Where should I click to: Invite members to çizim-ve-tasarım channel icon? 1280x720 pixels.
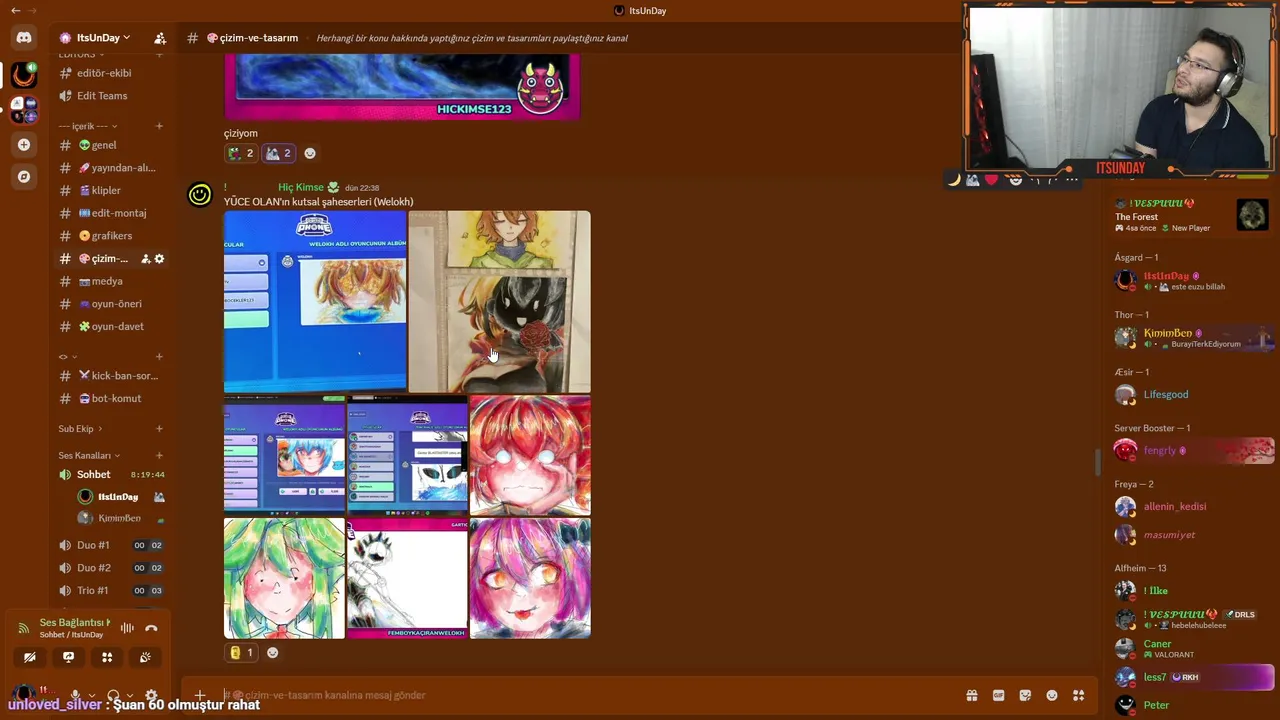click(x=145, y=259)
